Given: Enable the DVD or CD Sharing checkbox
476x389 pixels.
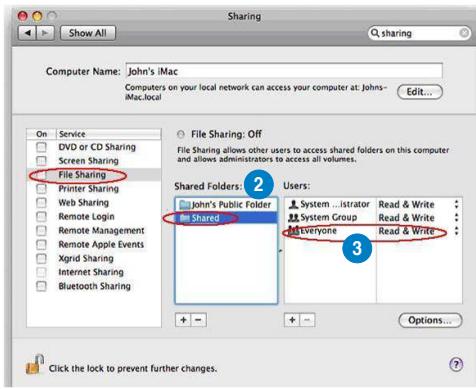Looking at the screenshot, I should [x=41, y=147].
